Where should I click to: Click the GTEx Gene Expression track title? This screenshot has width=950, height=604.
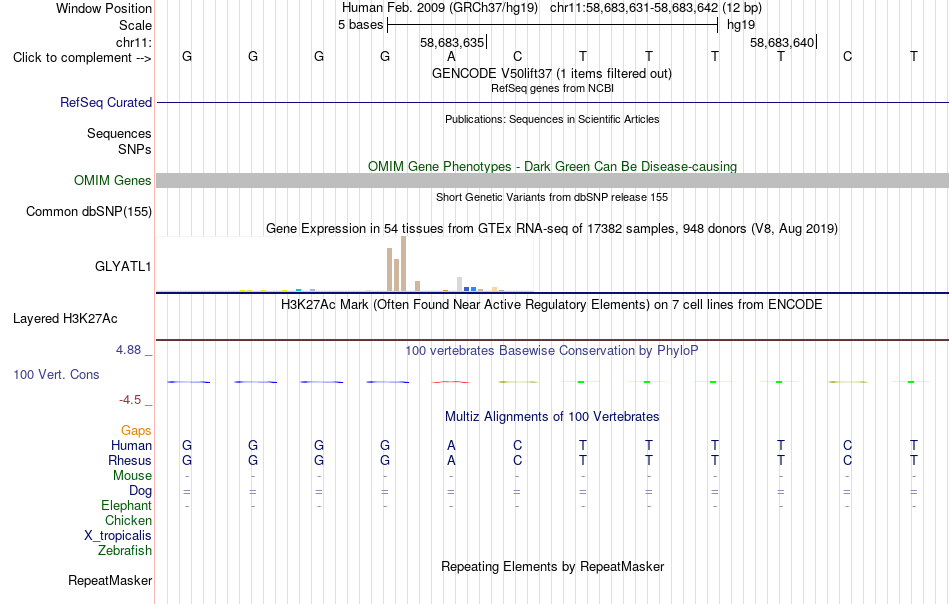552,228
